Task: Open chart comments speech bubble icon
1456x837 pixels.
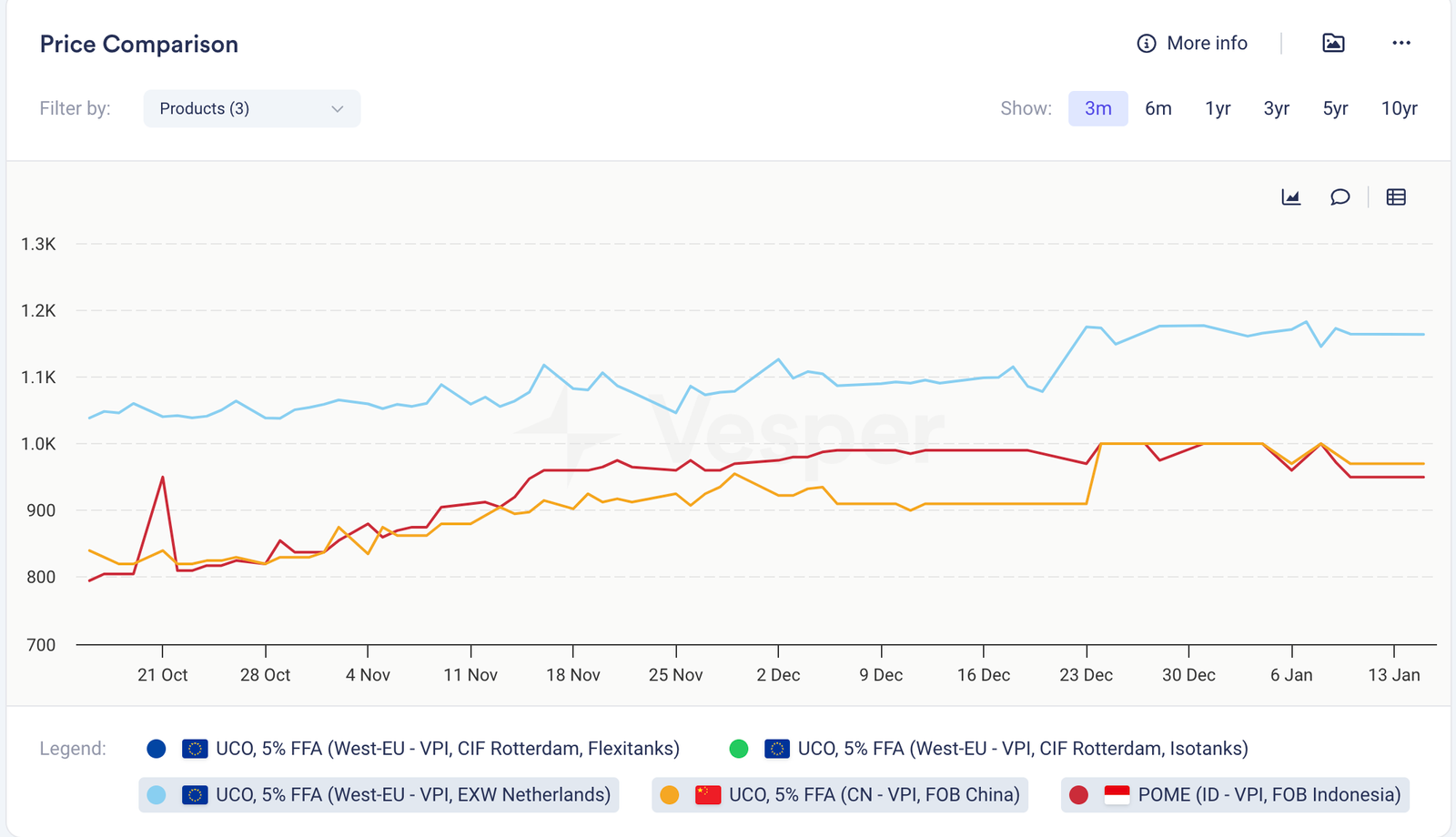Action: [x=1340, y=197]
